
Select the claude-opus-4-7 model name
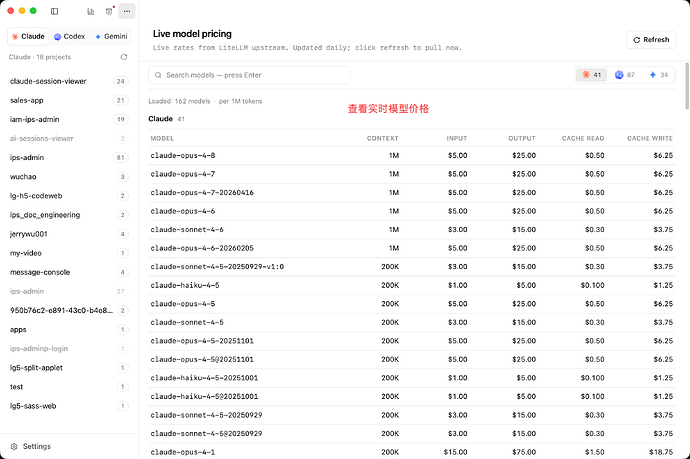click(x=183, y=174)
